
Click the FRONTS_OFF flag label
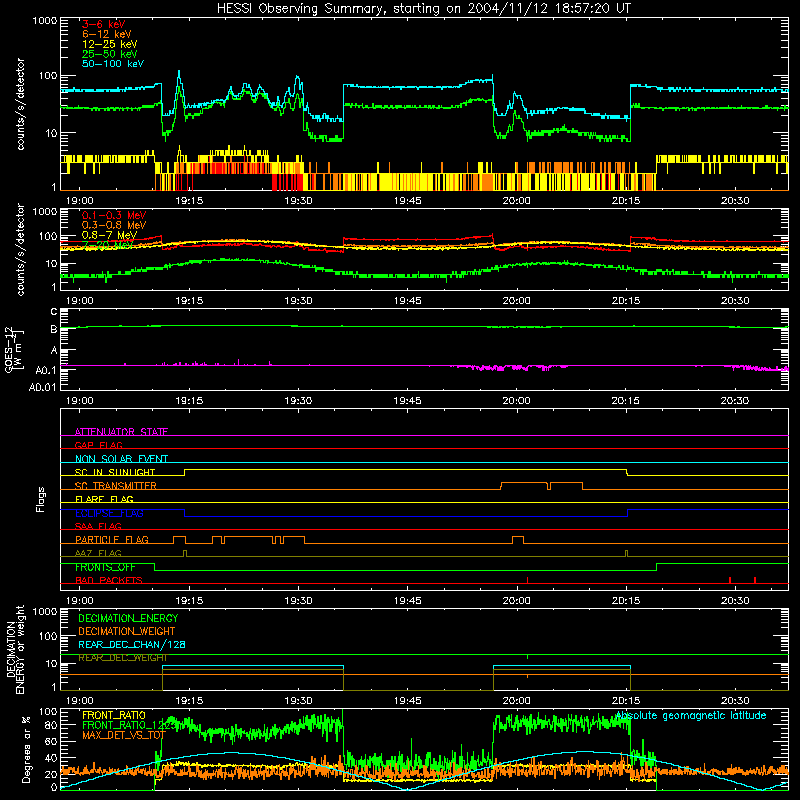pos(105,567)
